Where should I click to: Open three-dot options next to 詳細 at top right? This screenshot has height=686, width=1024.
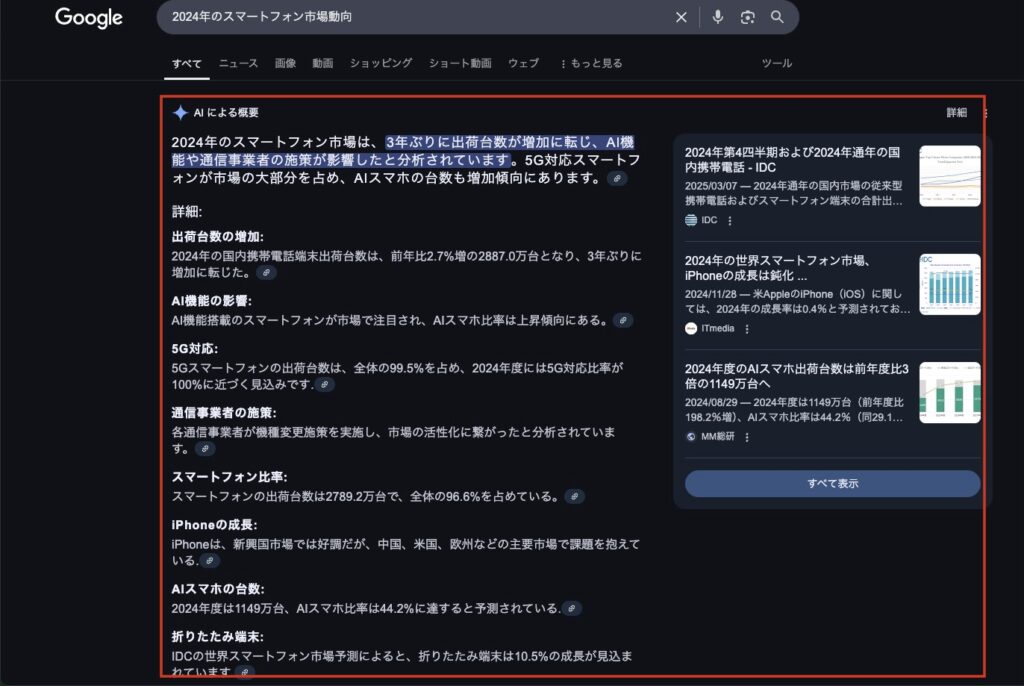coord(985,113)
